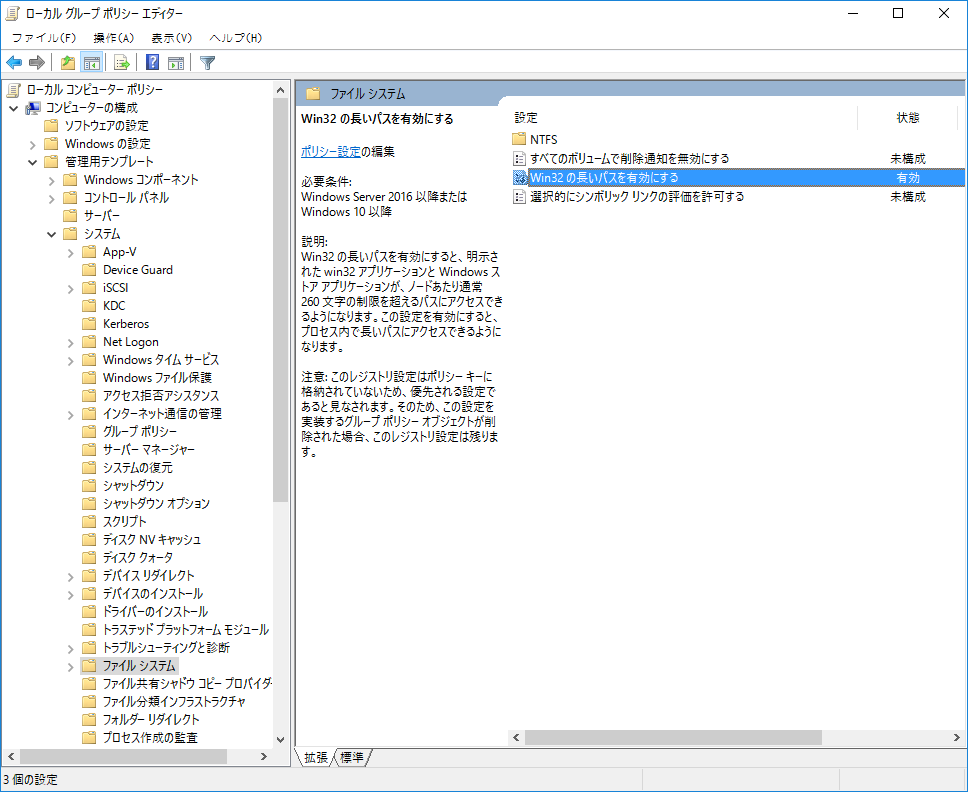Toggle the Show/Hide console tree icon
968x792 pixels.
[x=92, y=62]
